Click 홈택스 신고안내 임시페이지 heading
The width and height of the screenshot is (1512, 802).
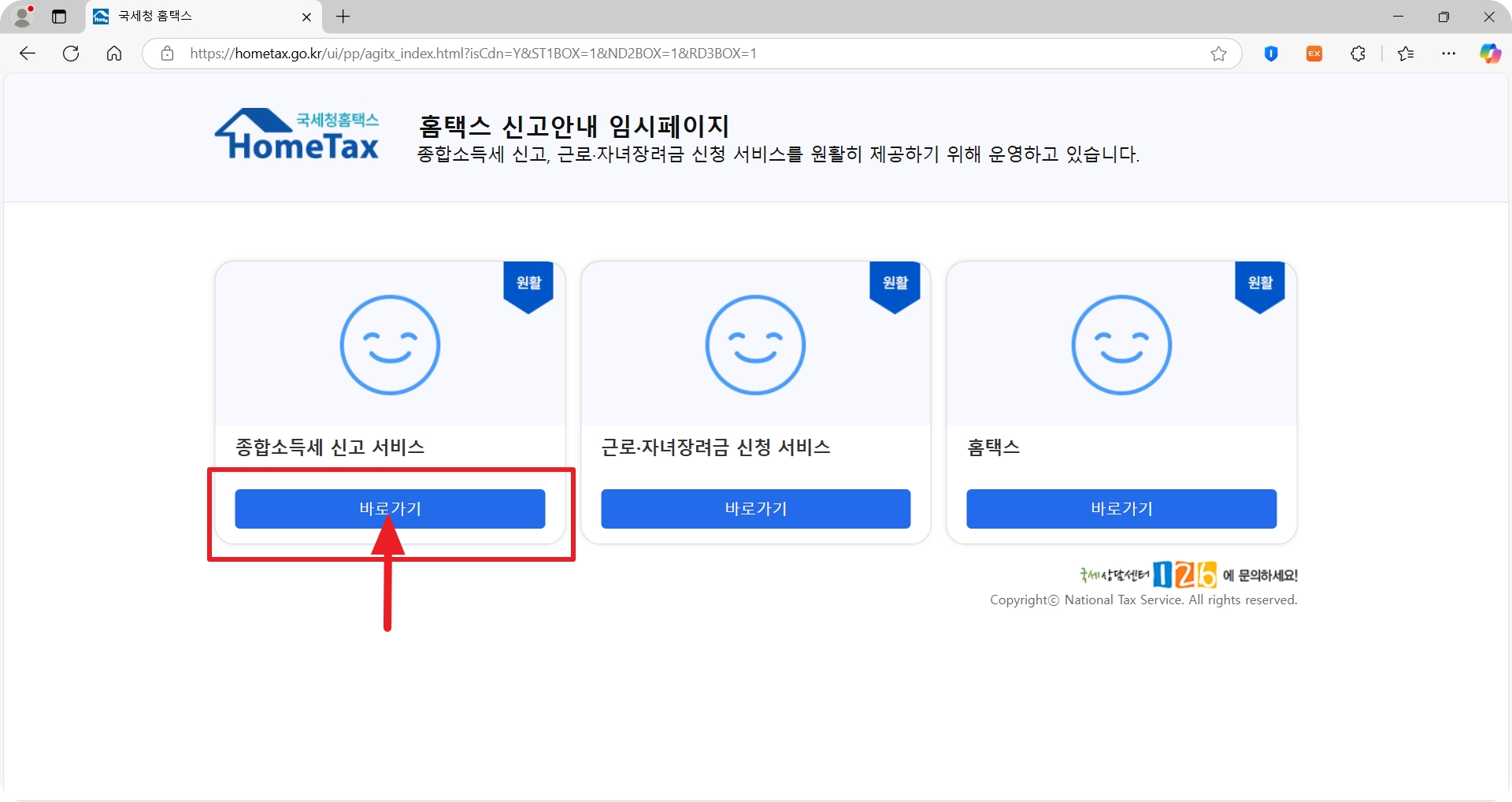click(574, 126)
